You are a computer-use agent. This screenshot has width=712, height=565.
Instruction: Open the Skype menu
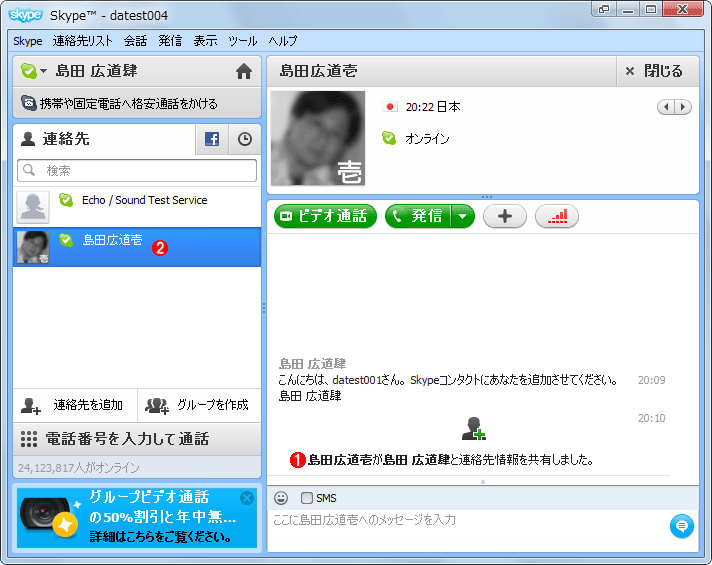pos(28,41)
